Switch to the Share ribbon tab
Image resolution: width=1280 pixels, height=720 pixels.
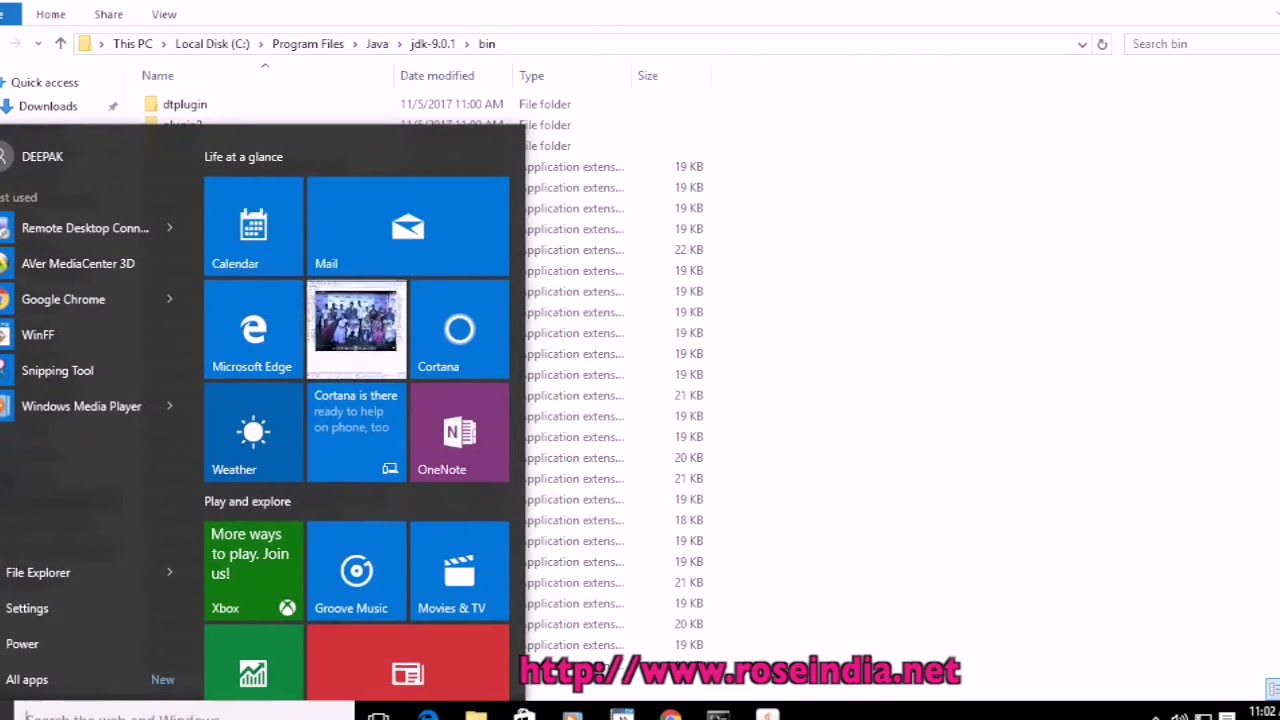click(x=108, y=14)
